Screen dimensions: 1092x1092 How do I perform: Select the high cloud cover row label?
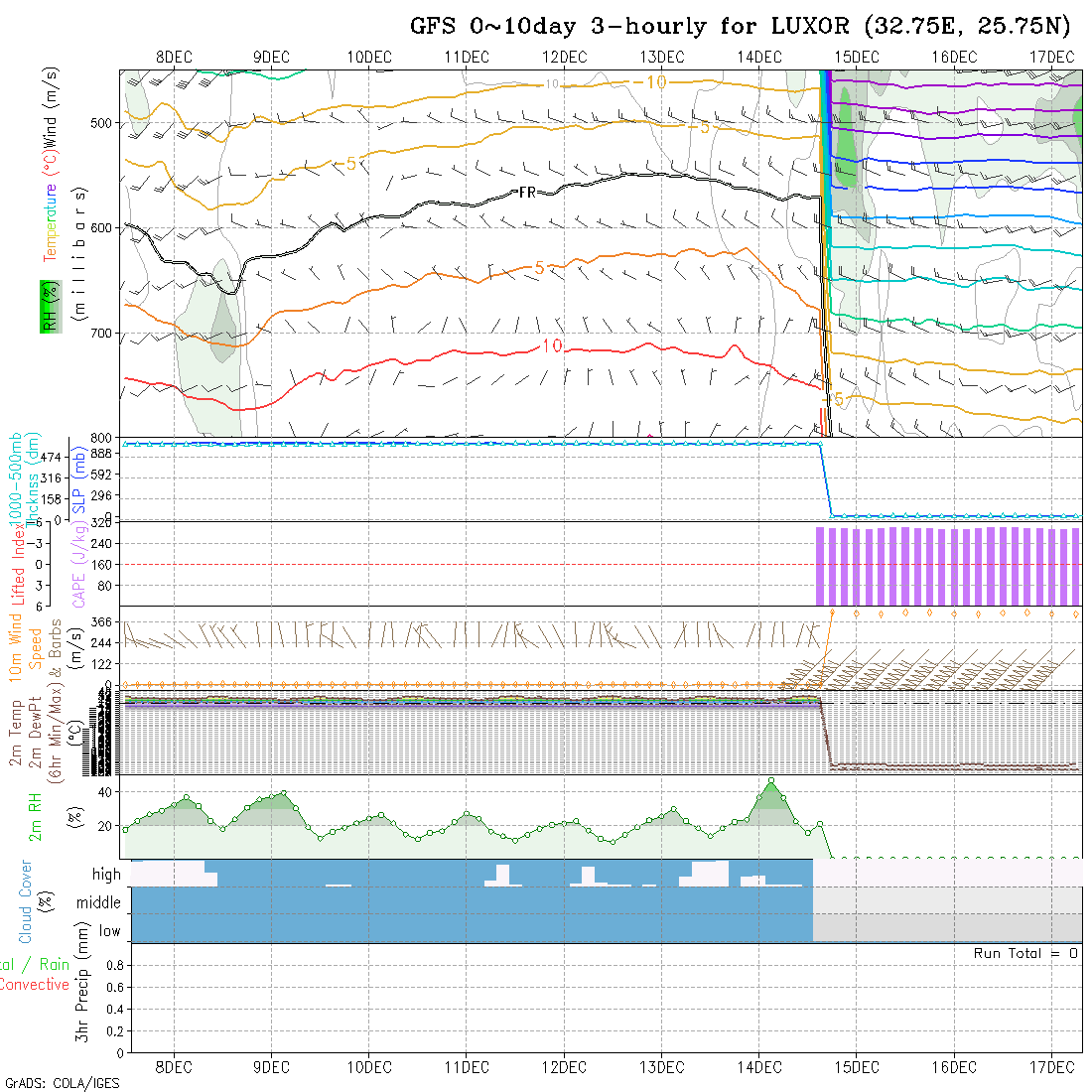point(106,875)
